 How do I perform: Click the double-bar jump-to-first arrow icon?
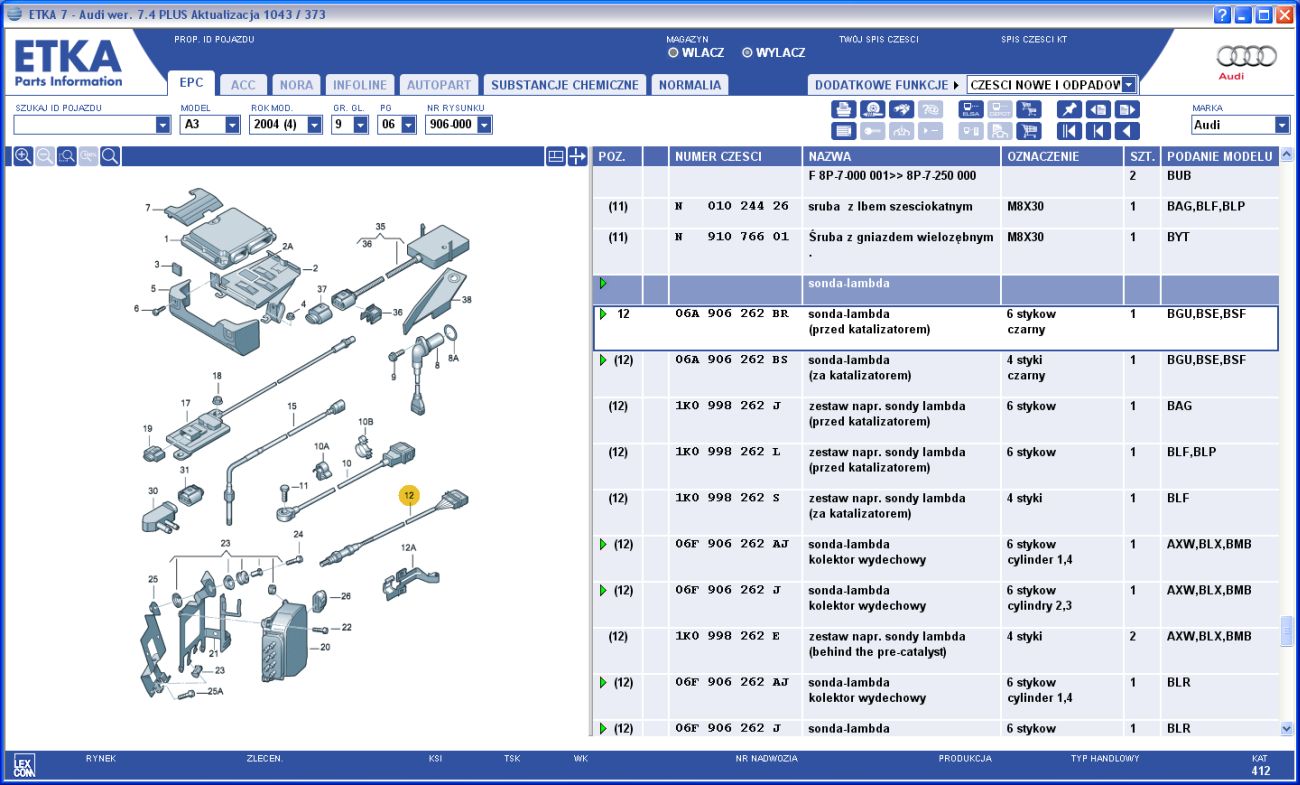[1069, 131]
